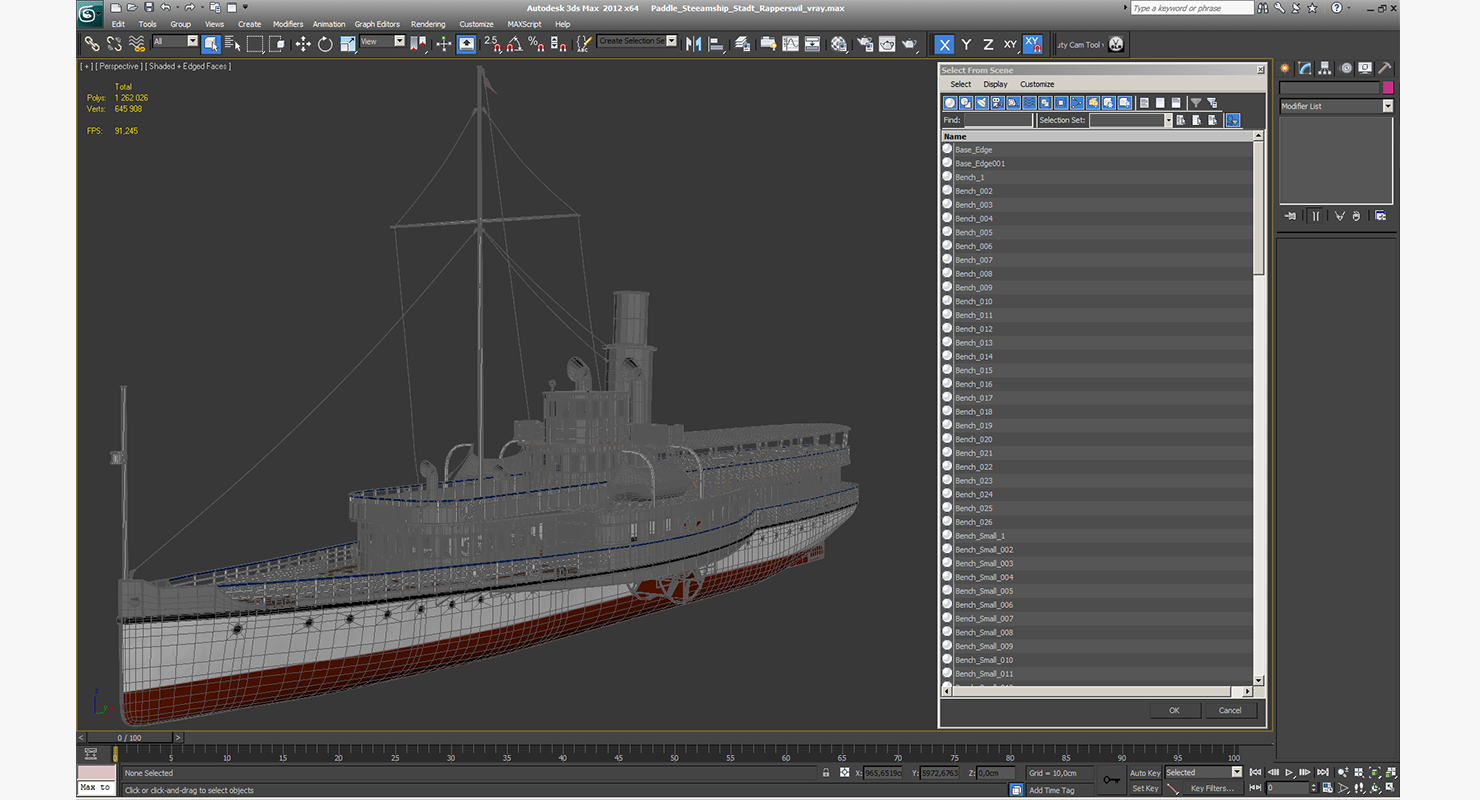This screenshot has height=800, width=1480.
Task: Click the Mirror tool icon
Action: pyautogui.click(x=693, y=44)
